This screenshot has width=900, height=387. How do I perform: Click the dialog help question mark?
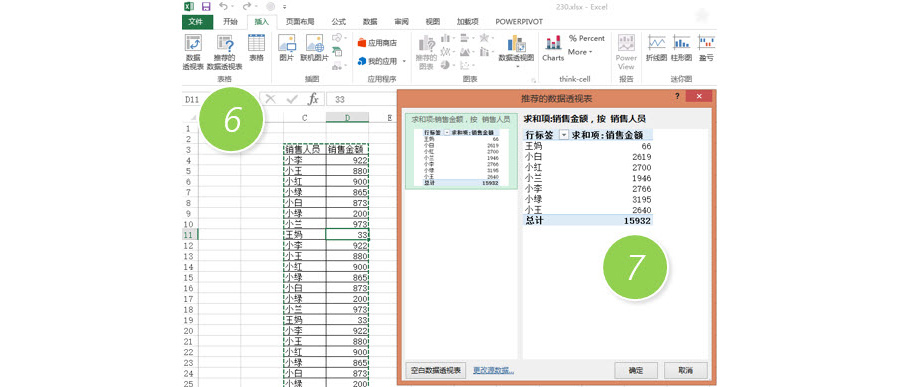pyautogui.click(x=677, y=96)
